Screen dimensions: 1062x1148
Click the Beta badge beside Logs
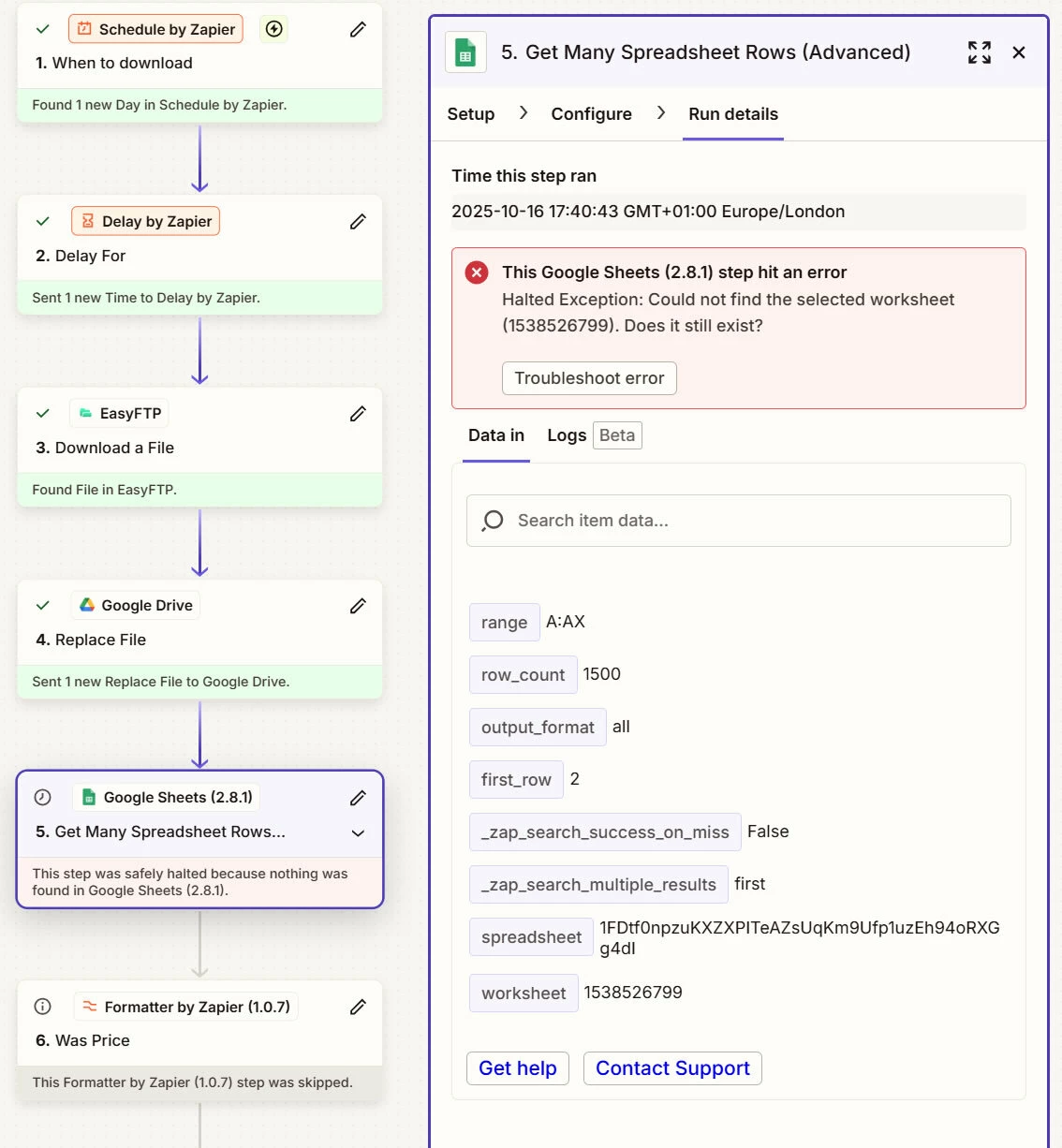pyautogui.click(x=617, y=435)
